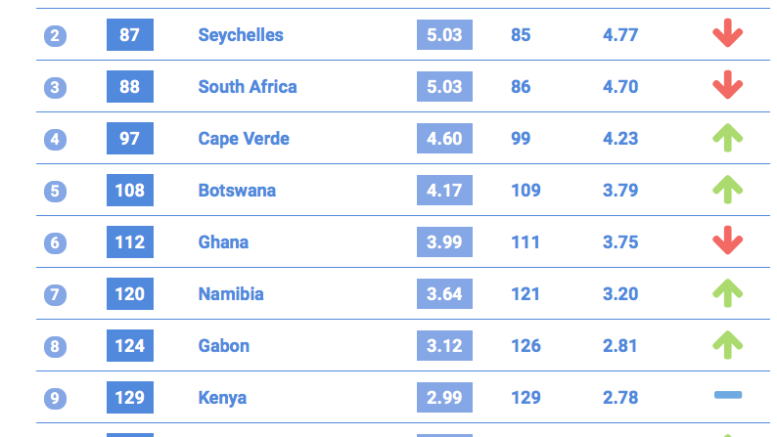Click the green up arrow for Cape Verde
The height and width of the screenshot is (437, 777).
click(727, 137)
